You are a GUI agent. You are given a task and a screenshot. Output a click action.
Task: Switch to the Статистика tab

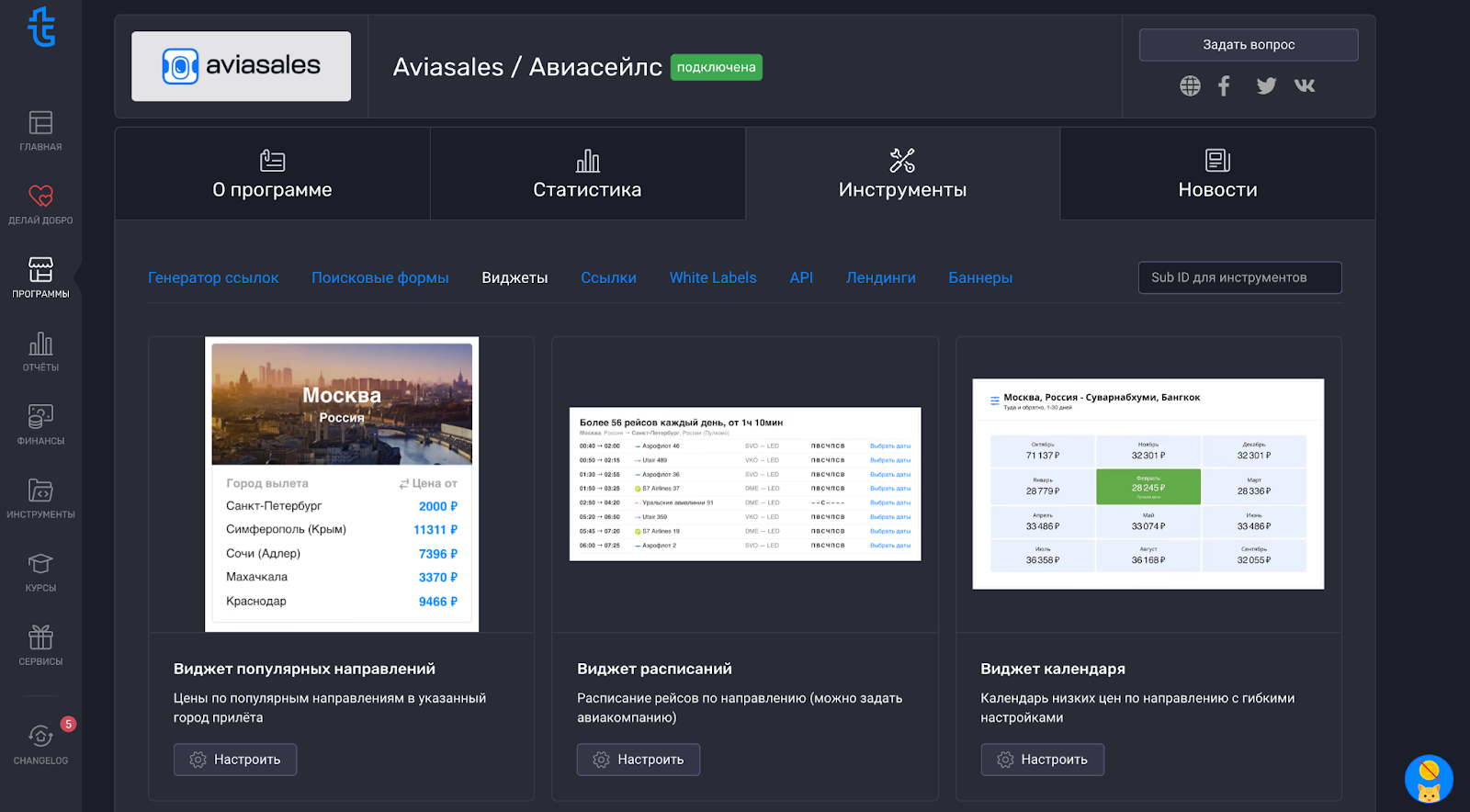(587, 175)
